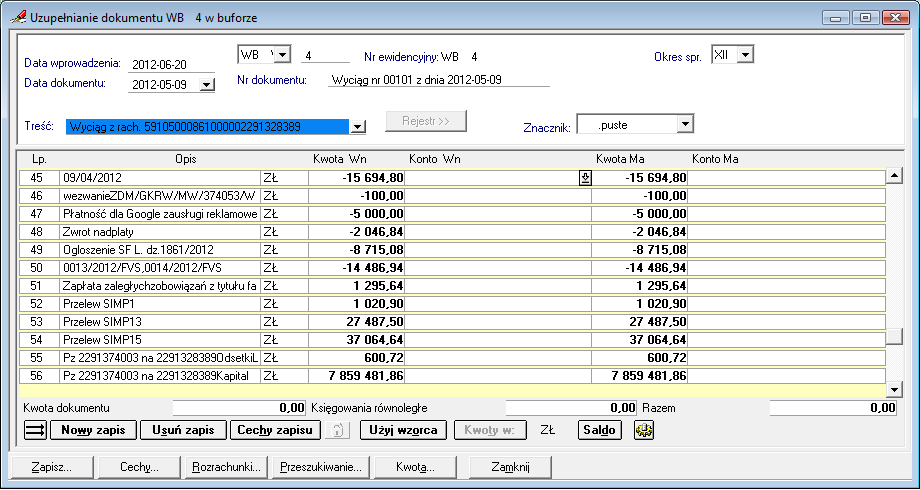Image resolution: width=920 pixels, height=490 pixels.
Task: Click the table scrollbar down arrow
Action: pos(894,388)
